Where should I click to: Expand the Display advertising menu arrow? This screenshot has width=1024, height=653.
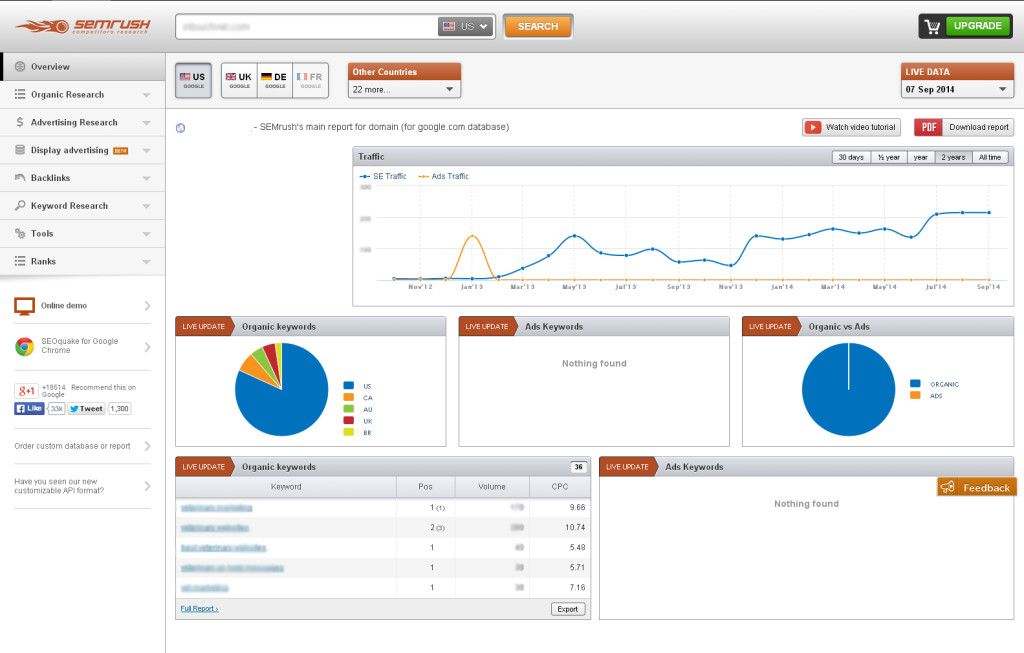[x=146, y=151]
